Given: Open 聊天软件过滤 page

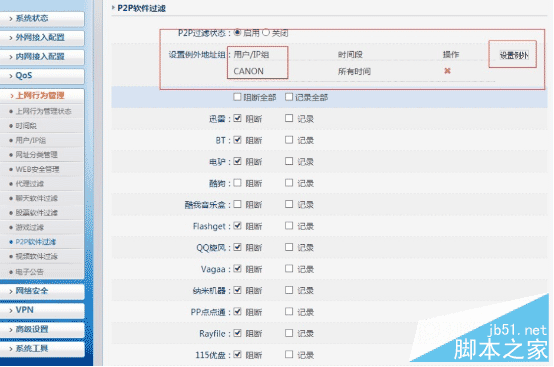Looking at the screenshot, I should tap(36, 198).
